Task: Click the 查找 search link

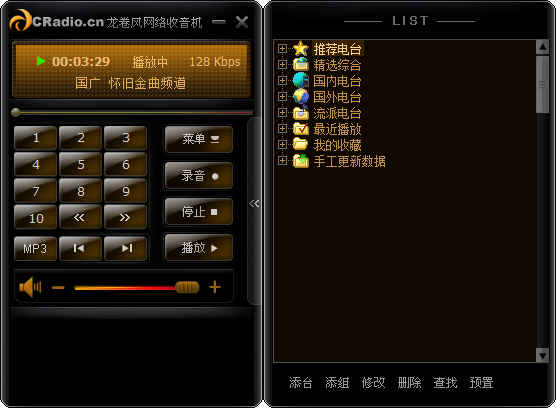Action: point(445,382)
